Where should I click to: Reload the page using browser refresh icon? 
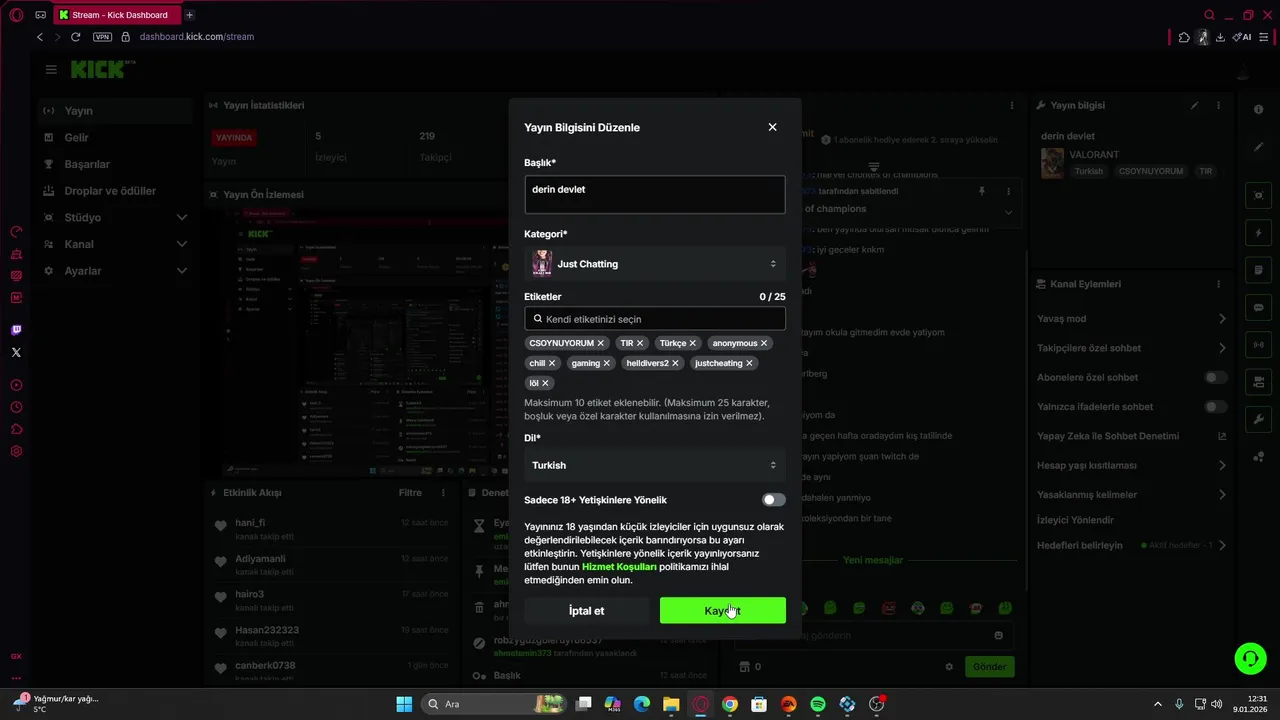point(75,37)
